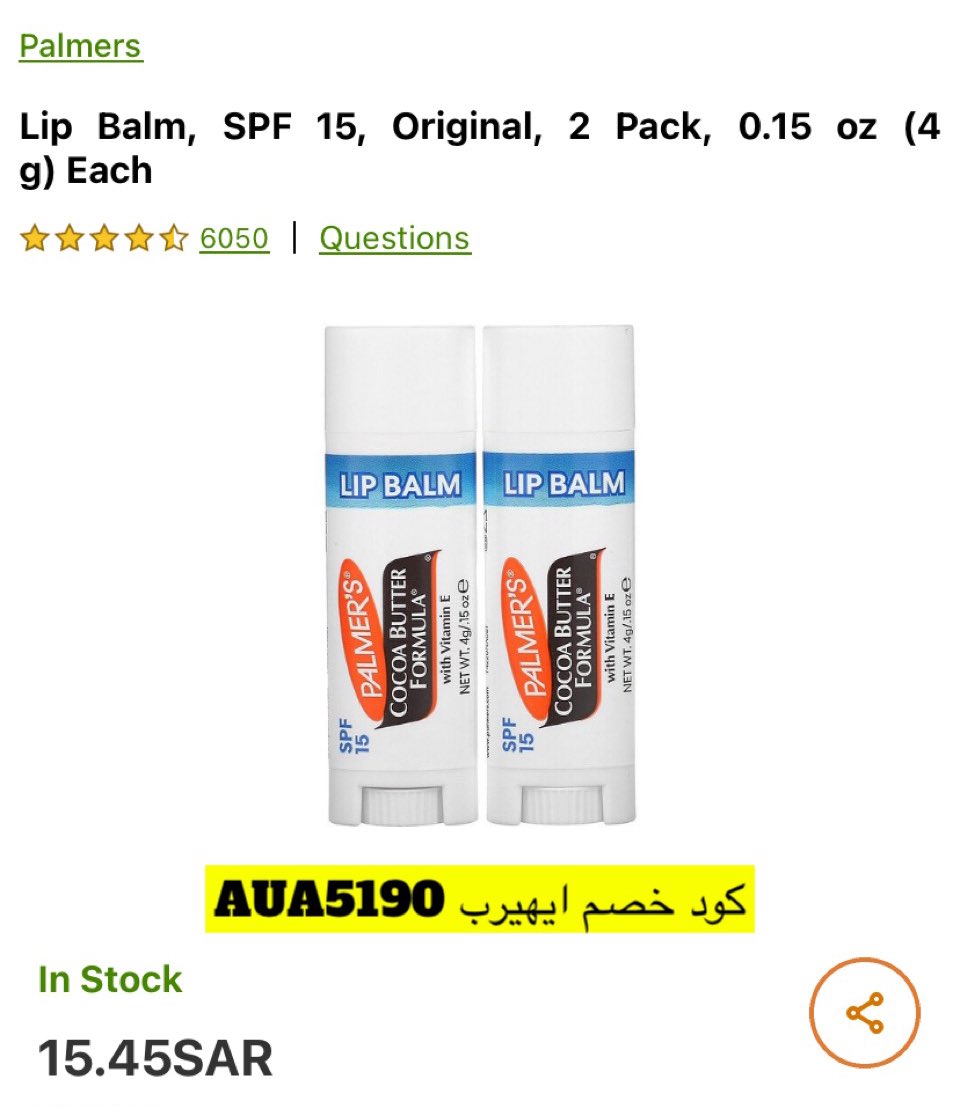
Task: Click the third gold rating star
Action: point(104,239)
